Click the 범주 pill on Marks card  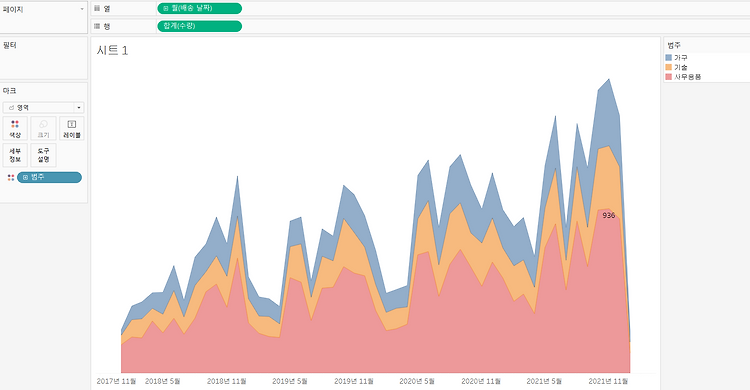tap(49, 178)
